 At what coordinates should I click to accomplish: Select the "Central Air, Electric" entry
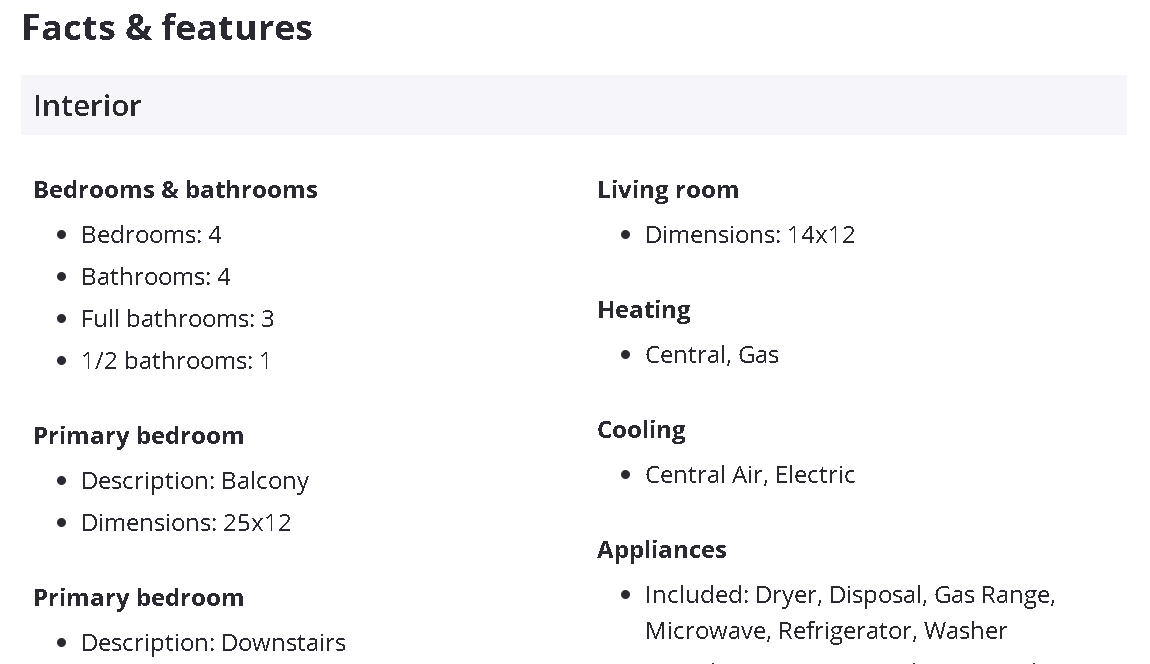coord(750,475)
